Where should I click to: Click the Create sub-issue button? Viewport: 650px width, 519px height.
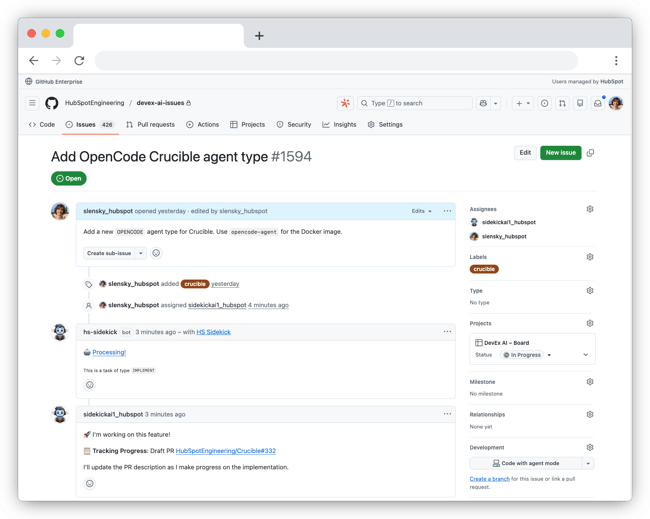point(109,253)
